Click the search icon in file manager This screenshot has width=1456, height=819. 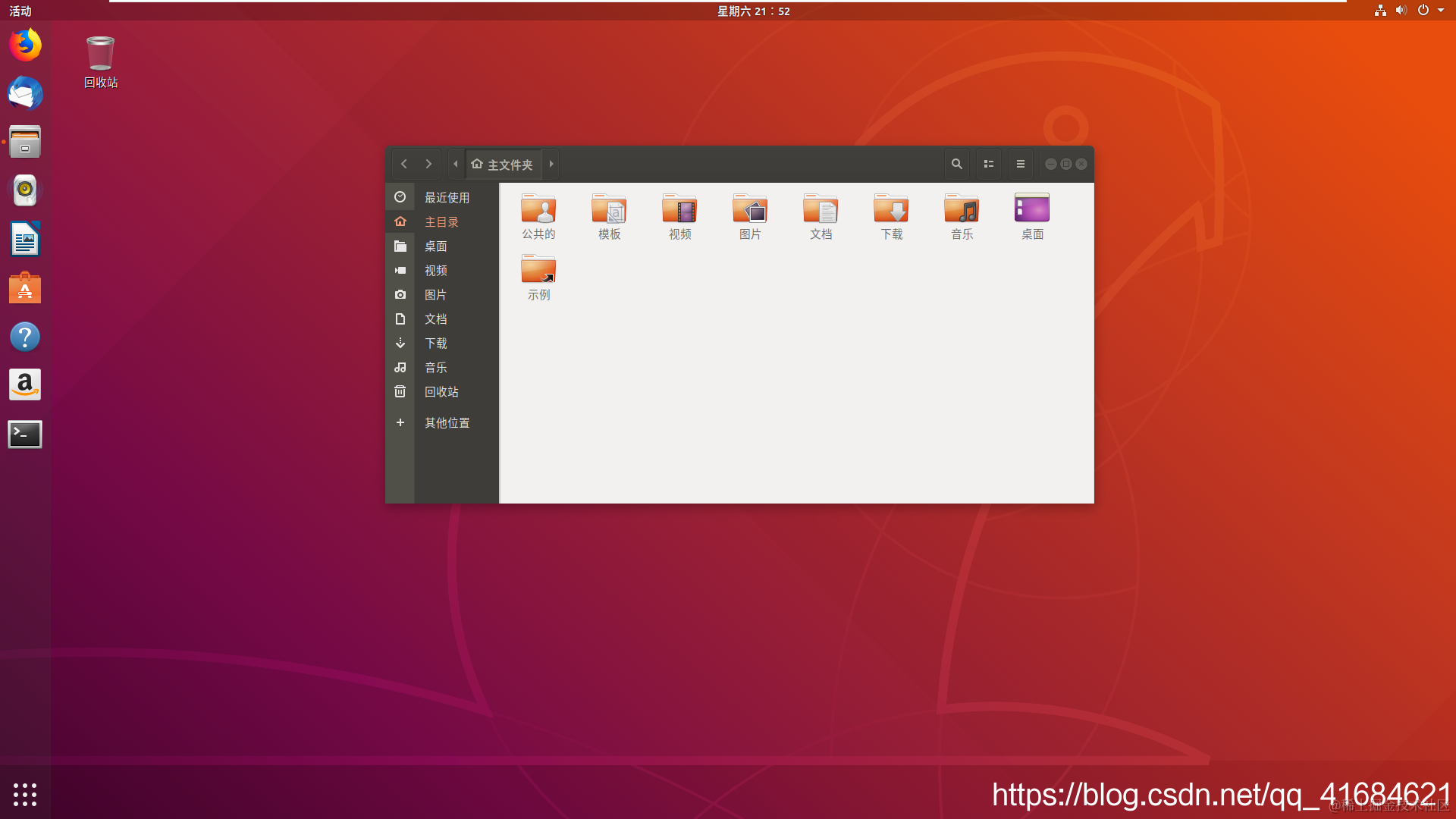point(956,164)
